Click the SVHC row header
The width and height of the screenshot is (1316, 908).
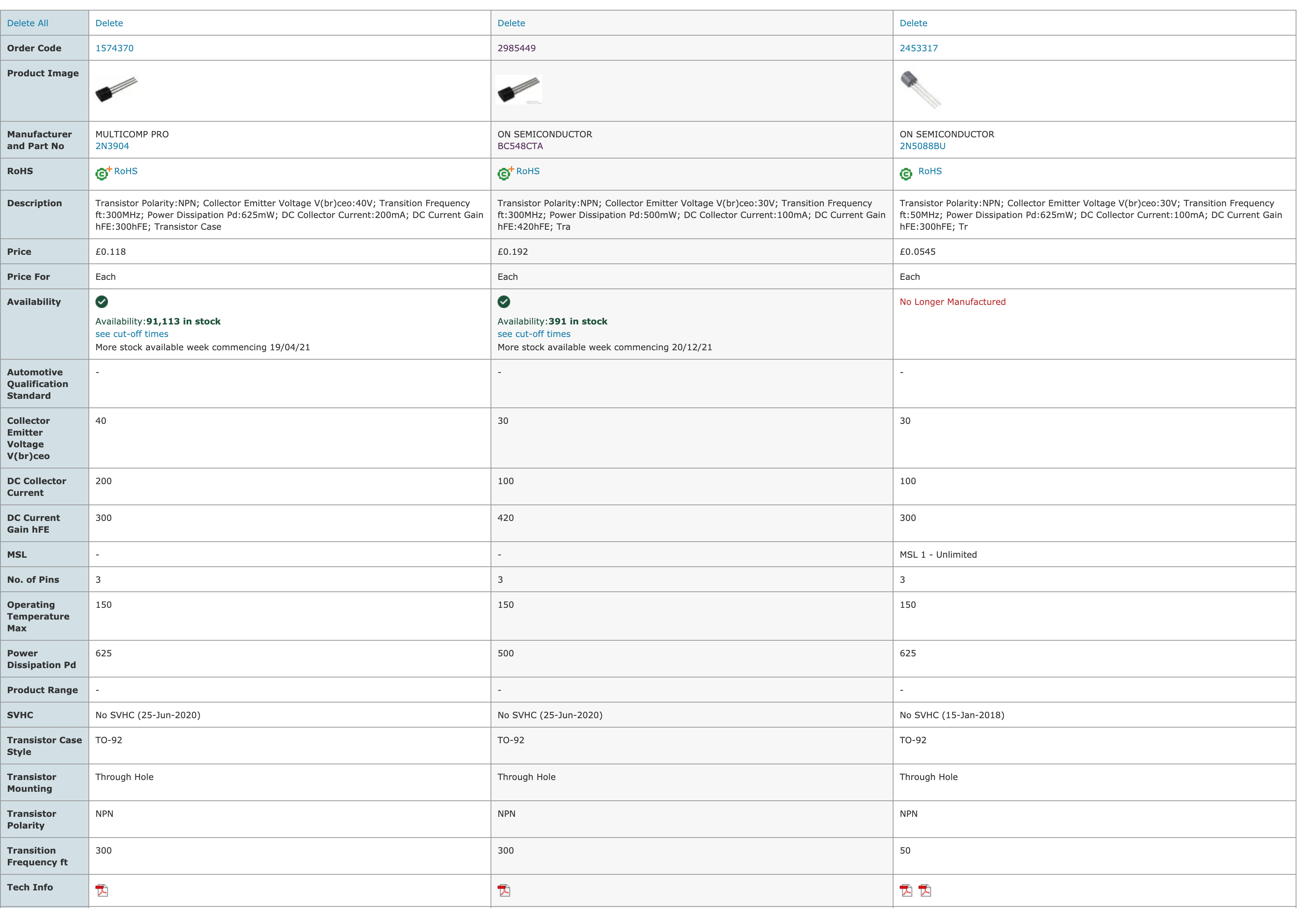point(44,715)
